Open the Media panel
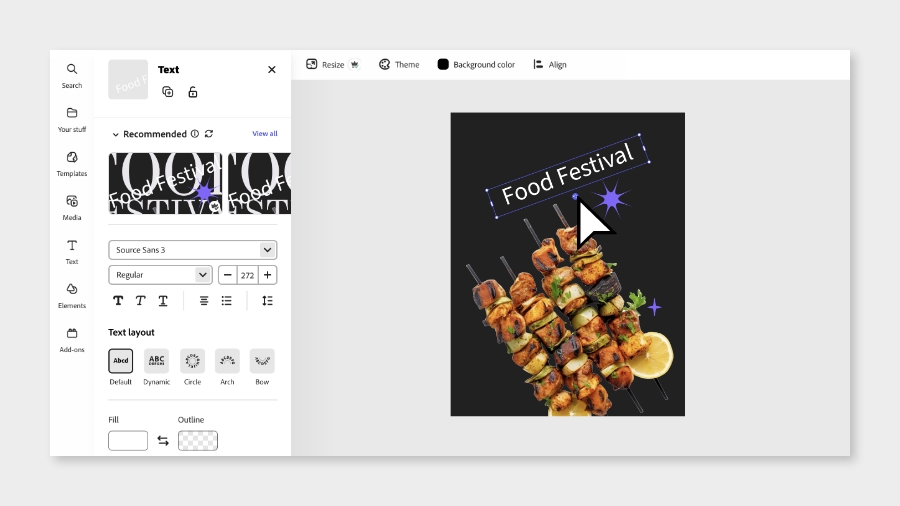The width and height of the screenshot is (900, 506). click(x=72, y=208)
